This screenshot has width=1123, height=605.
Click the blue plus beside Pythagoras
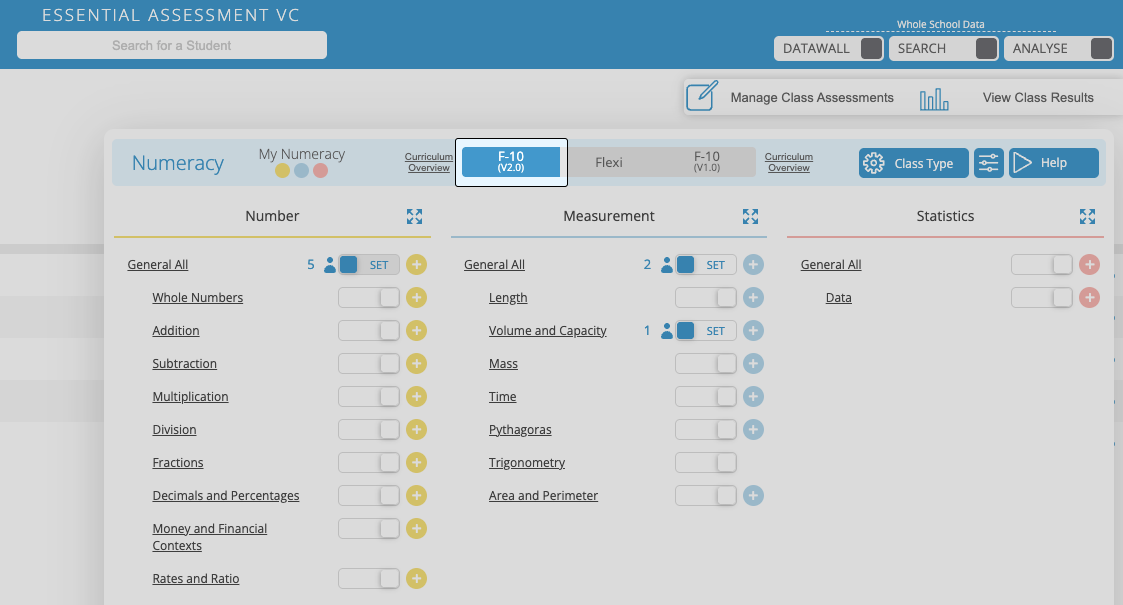[753, 429]
